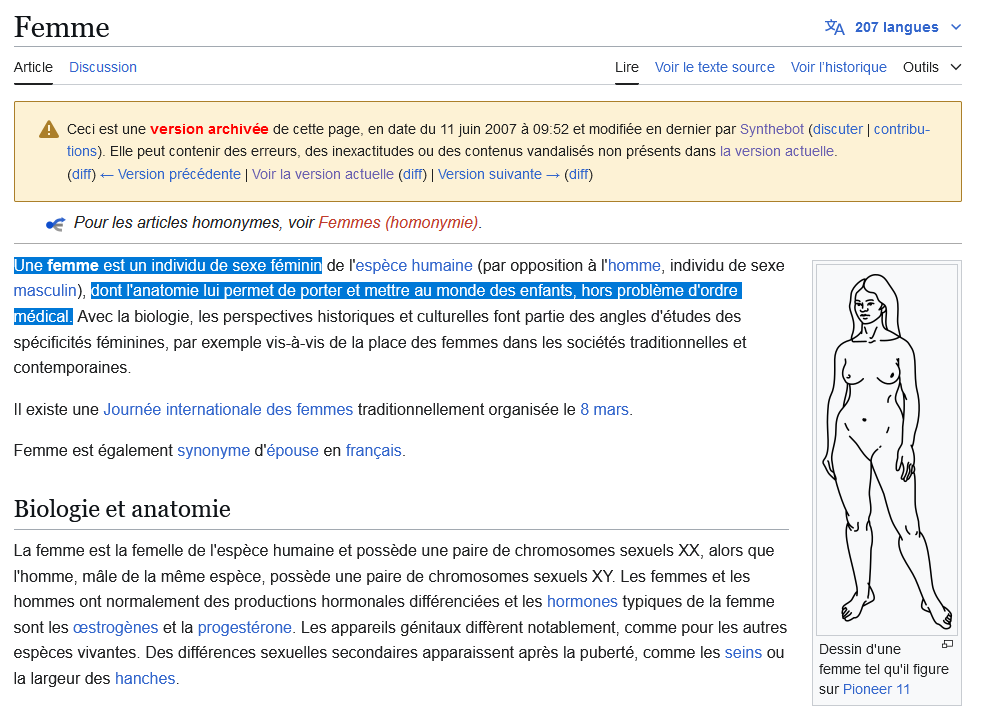Open the seins link
Viewport: 981px width, 724px height.
pos(743,653)
